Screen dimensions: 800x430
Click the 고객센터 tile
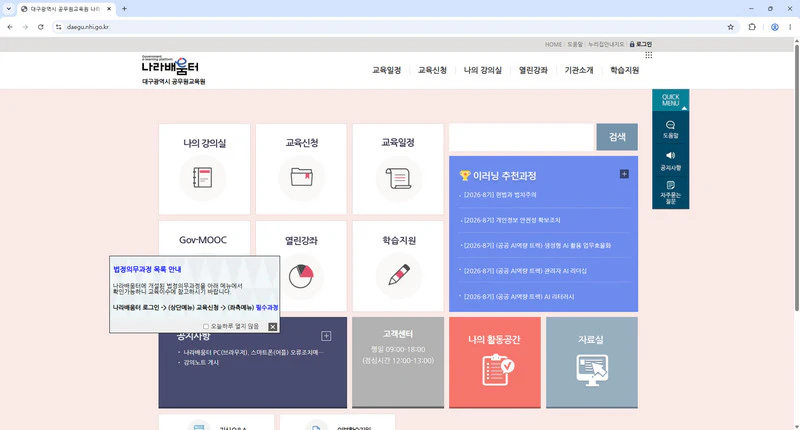pyautogui.click(x=398, y=362)
